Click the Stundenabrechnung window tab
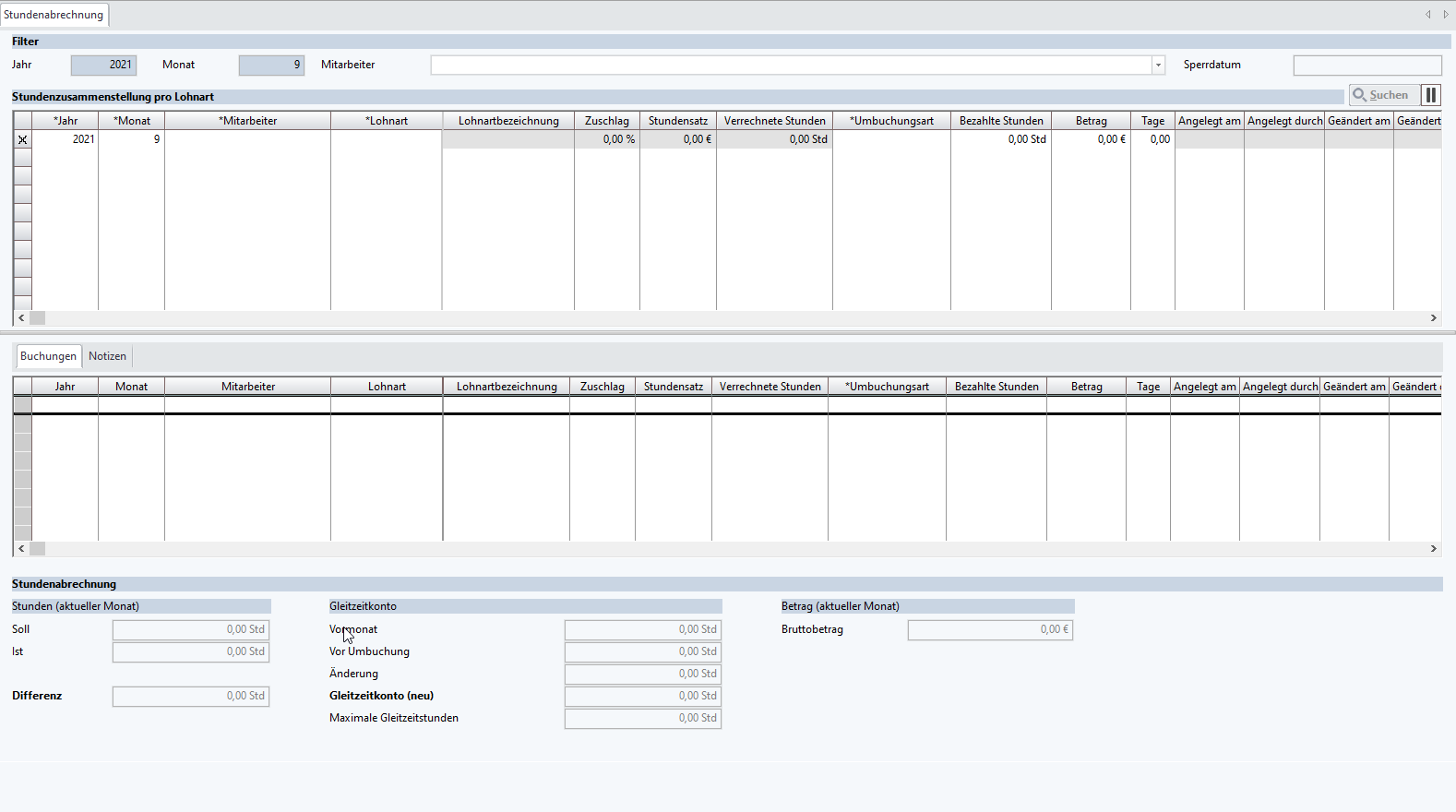The height and width of the screenshot is (812, 1456). [54, 15]
